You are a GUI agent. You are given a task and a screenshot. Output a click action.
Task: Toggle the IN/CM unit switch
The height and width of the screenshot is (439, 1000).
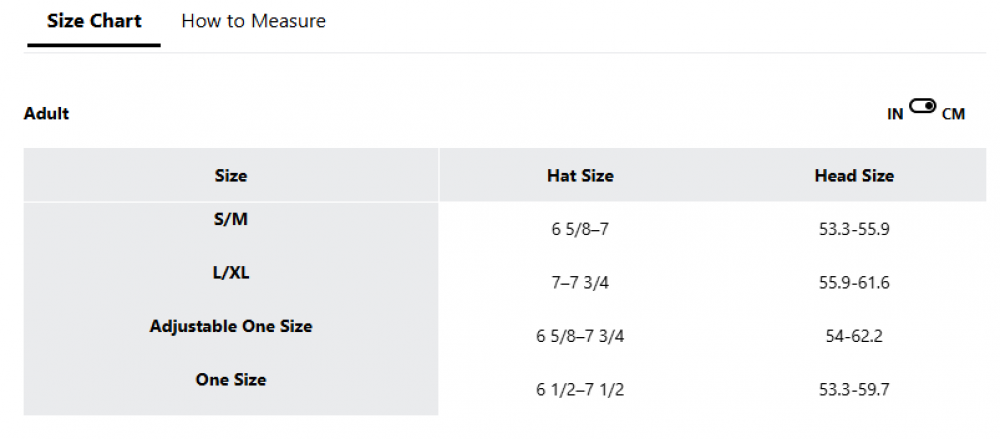pyautogui.click(x=922, y=107)
